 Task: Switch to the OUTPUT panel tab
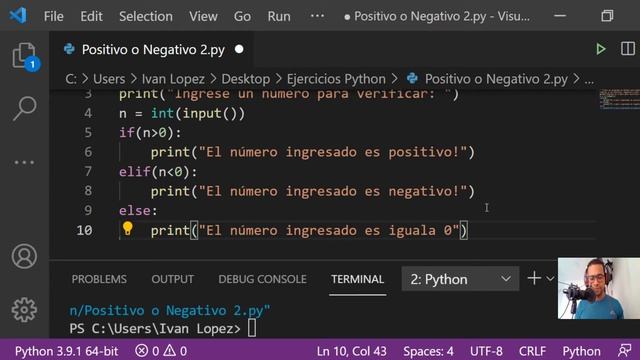[x=173, y=279]
